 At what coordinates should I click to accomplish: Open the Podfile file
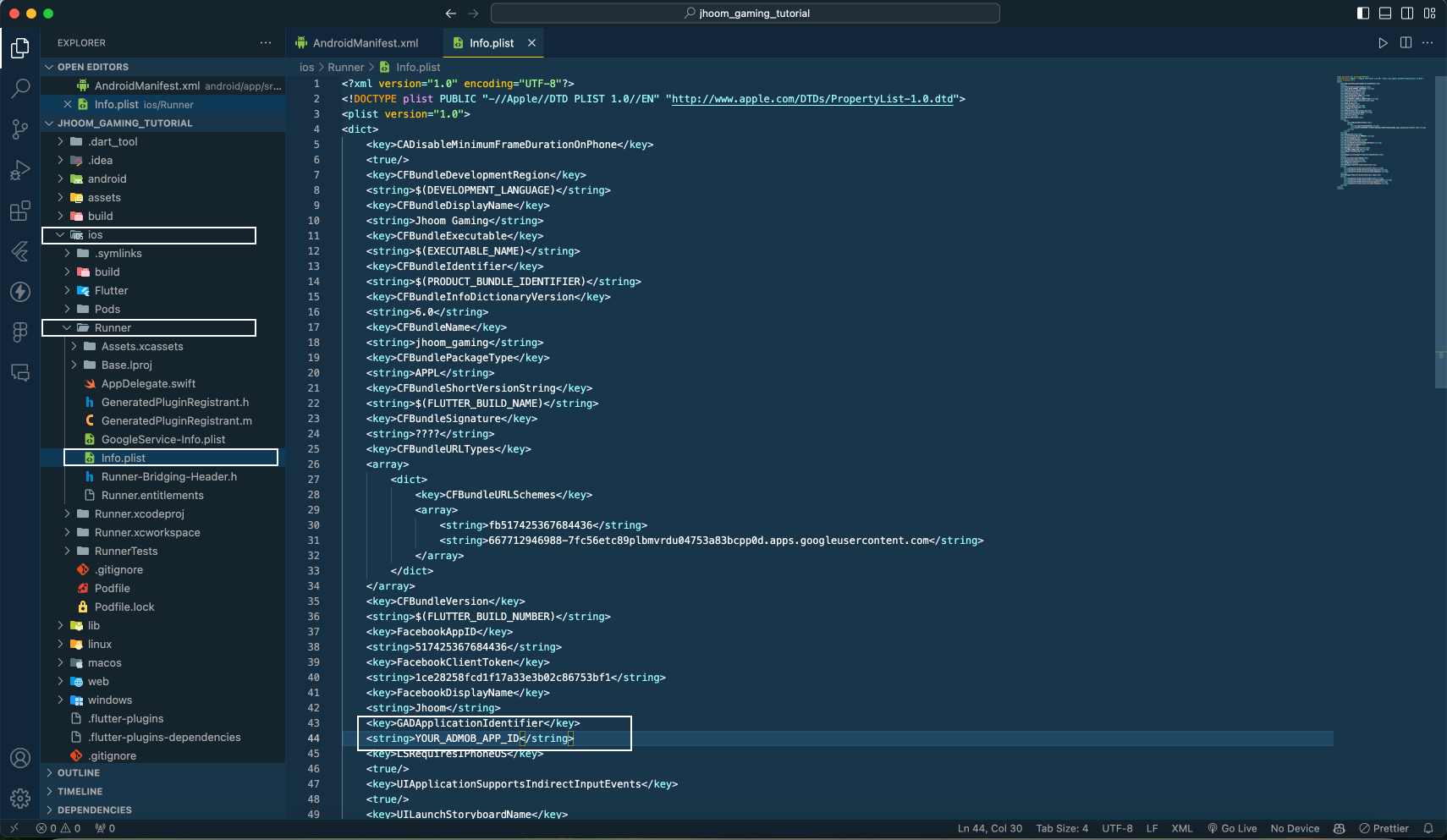[162, 589]
